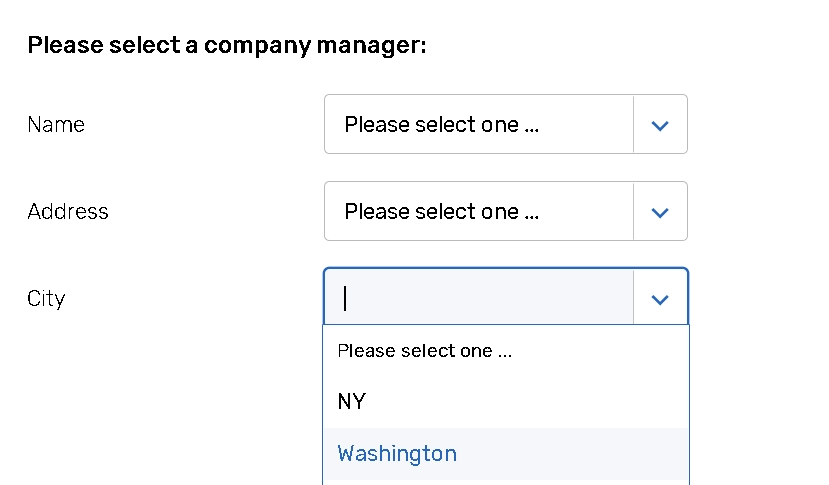Viewport: 829px width, 485px height.
Task: Click the Name field chevron arrow
Action: 660,125
